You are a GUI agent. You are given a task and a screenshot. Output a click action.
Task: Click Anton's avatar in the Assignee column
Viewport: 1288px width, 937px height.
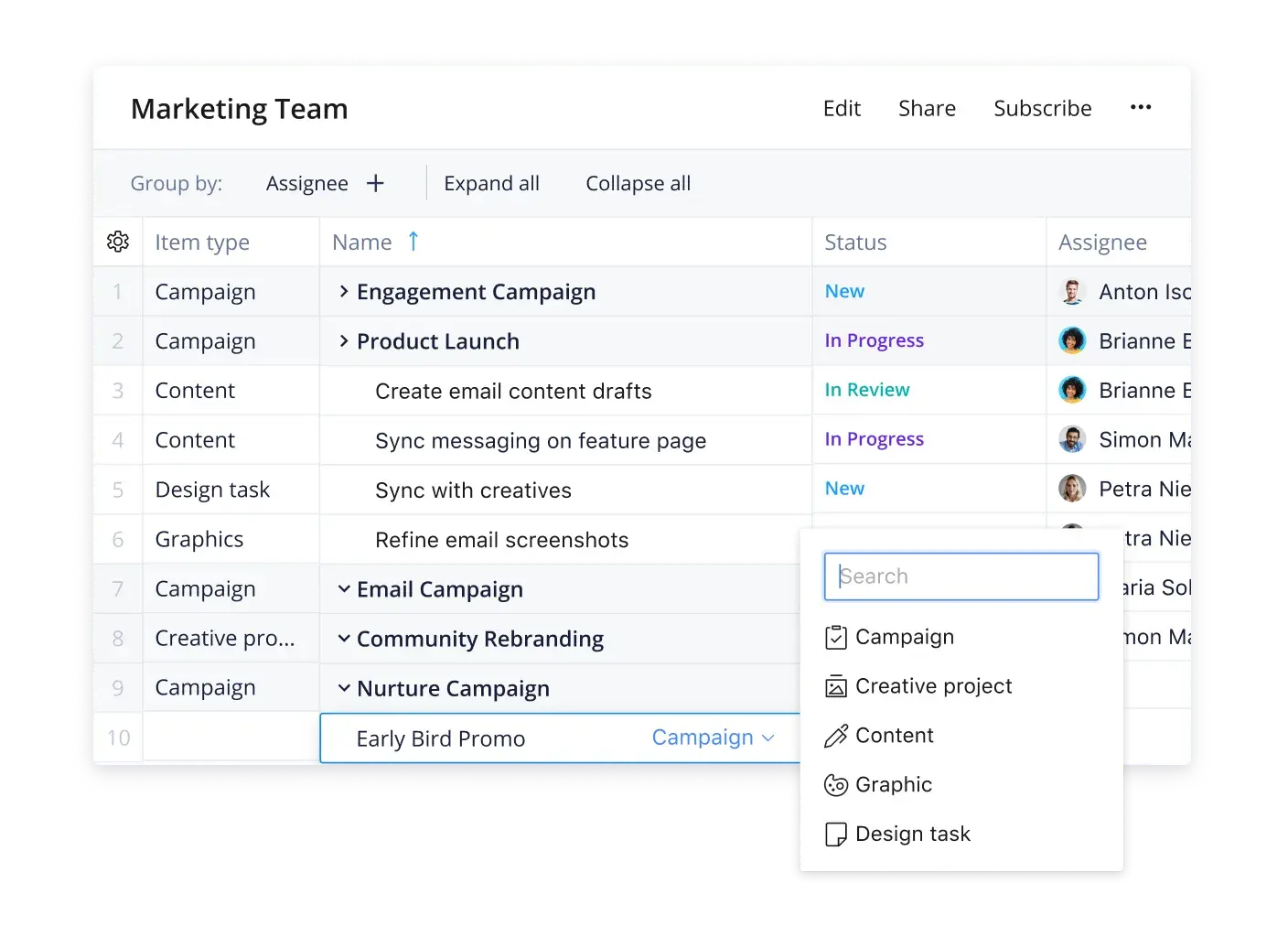tap(1072, 292)
